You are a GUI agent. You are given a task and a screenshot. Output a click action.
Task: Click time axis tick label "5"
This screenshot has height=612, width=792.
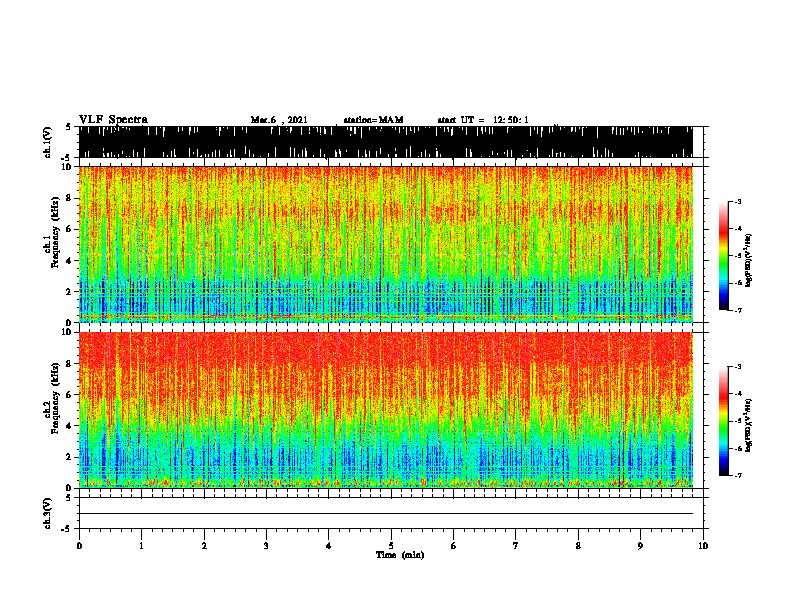(x=391, y=546)
